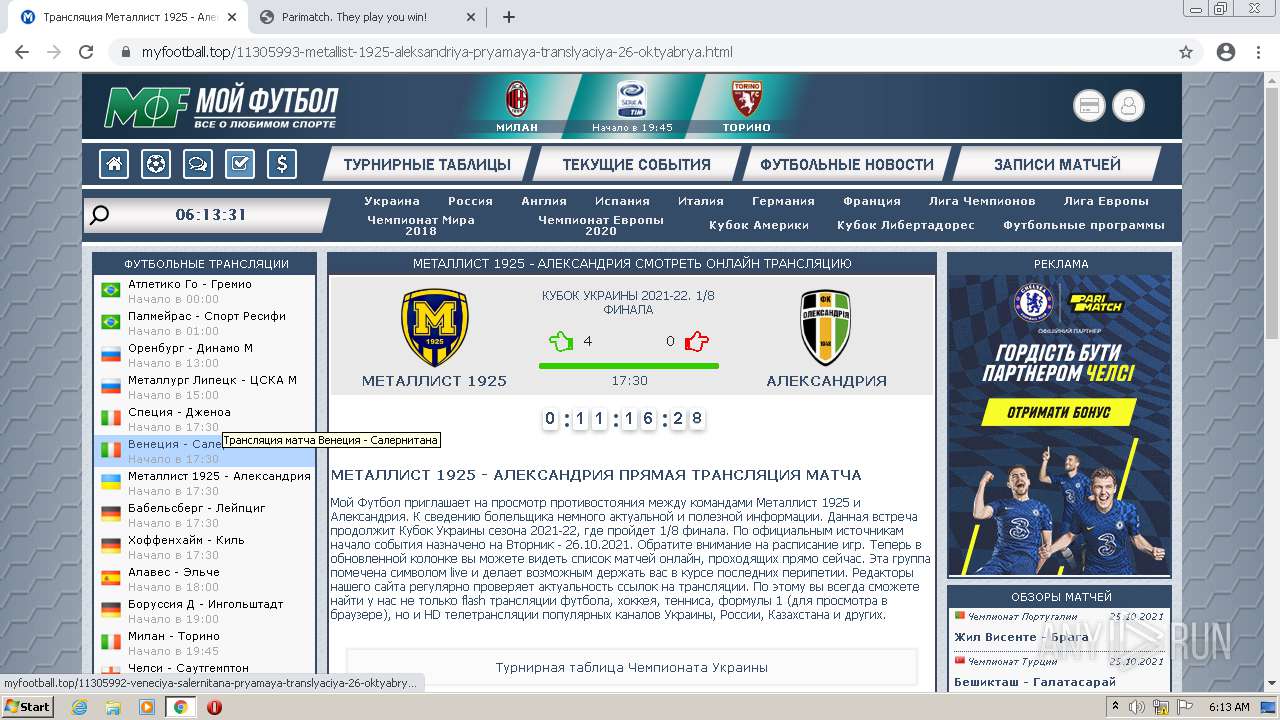Open Оренбург - Динамо М broadcast
The width and height of the screenshot is (1280, 720).
pyautogui.click(x=205, y=355)
